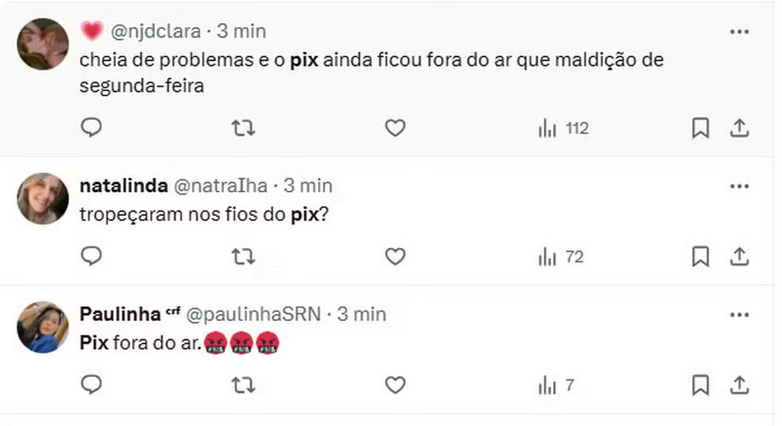The height and width of the screenshot is (426, 782).
Task: Reply to Paulinha's Pix fora do ar tweet
Action: click(91, 384)
